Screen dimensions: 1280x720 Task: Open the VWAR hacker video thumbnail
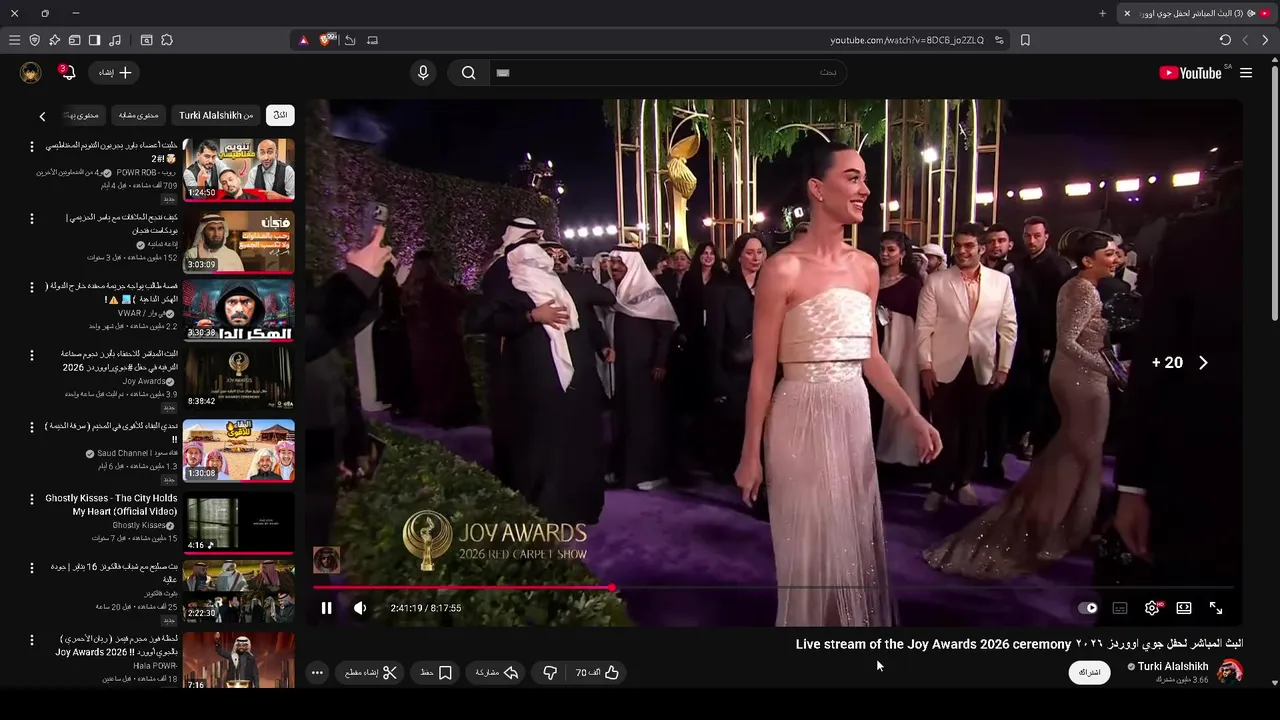click(239, 311)
